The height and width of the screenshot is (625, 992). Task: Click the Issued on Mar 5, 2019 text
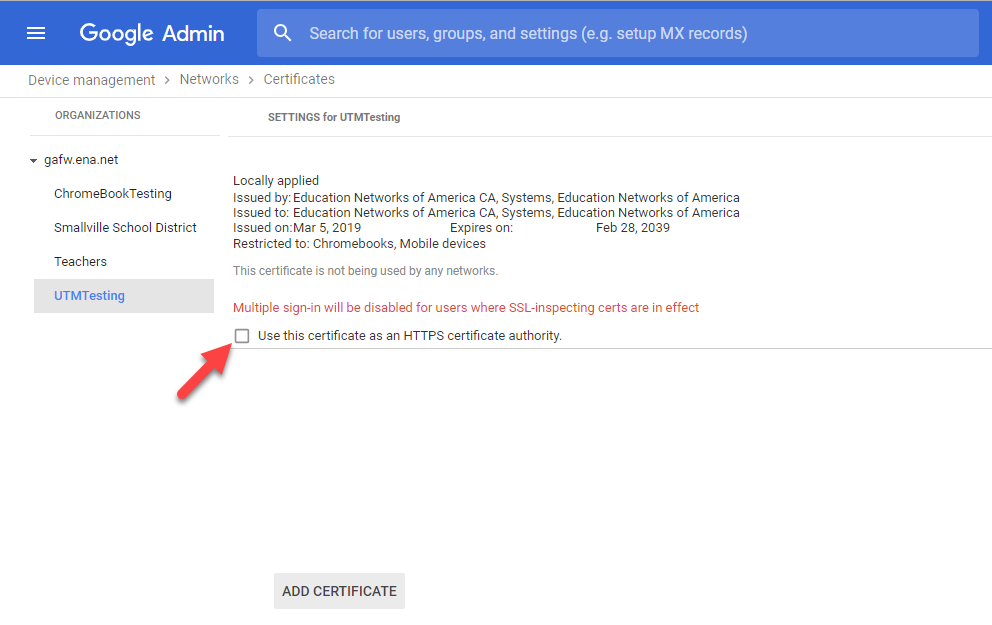point(297,228)
